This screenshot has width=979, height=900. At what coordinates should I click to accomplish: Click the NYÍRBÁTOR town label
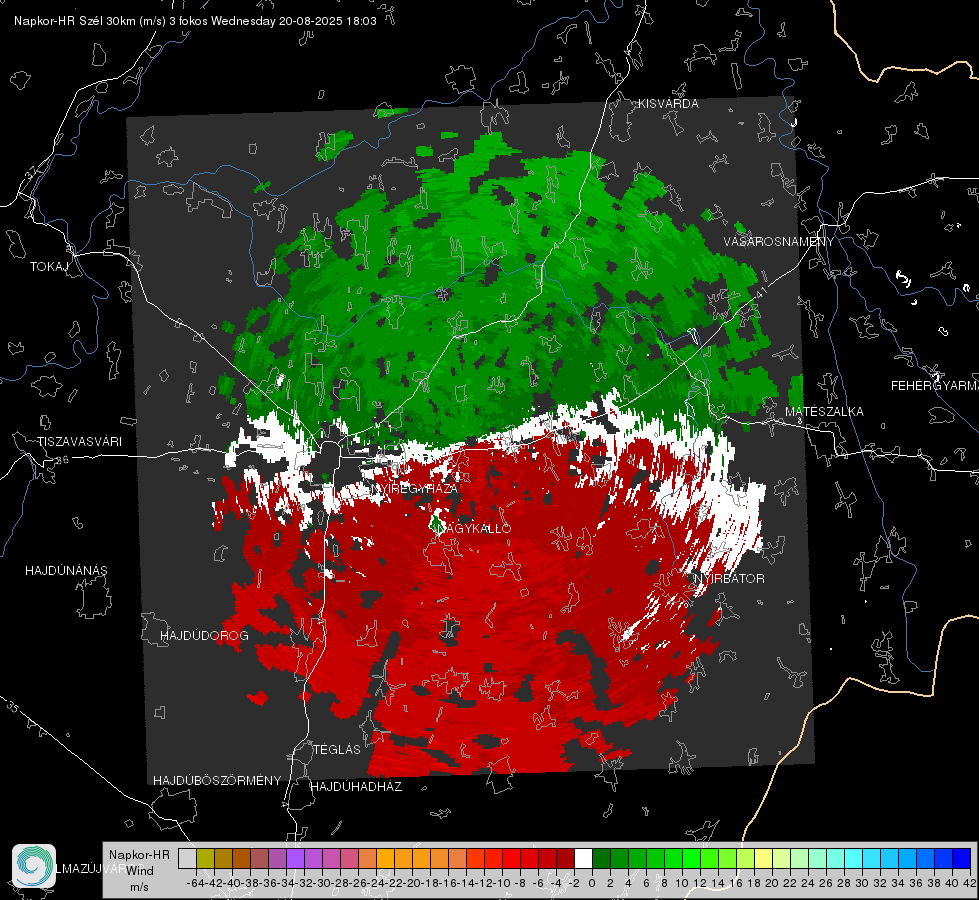coord(729,578)
